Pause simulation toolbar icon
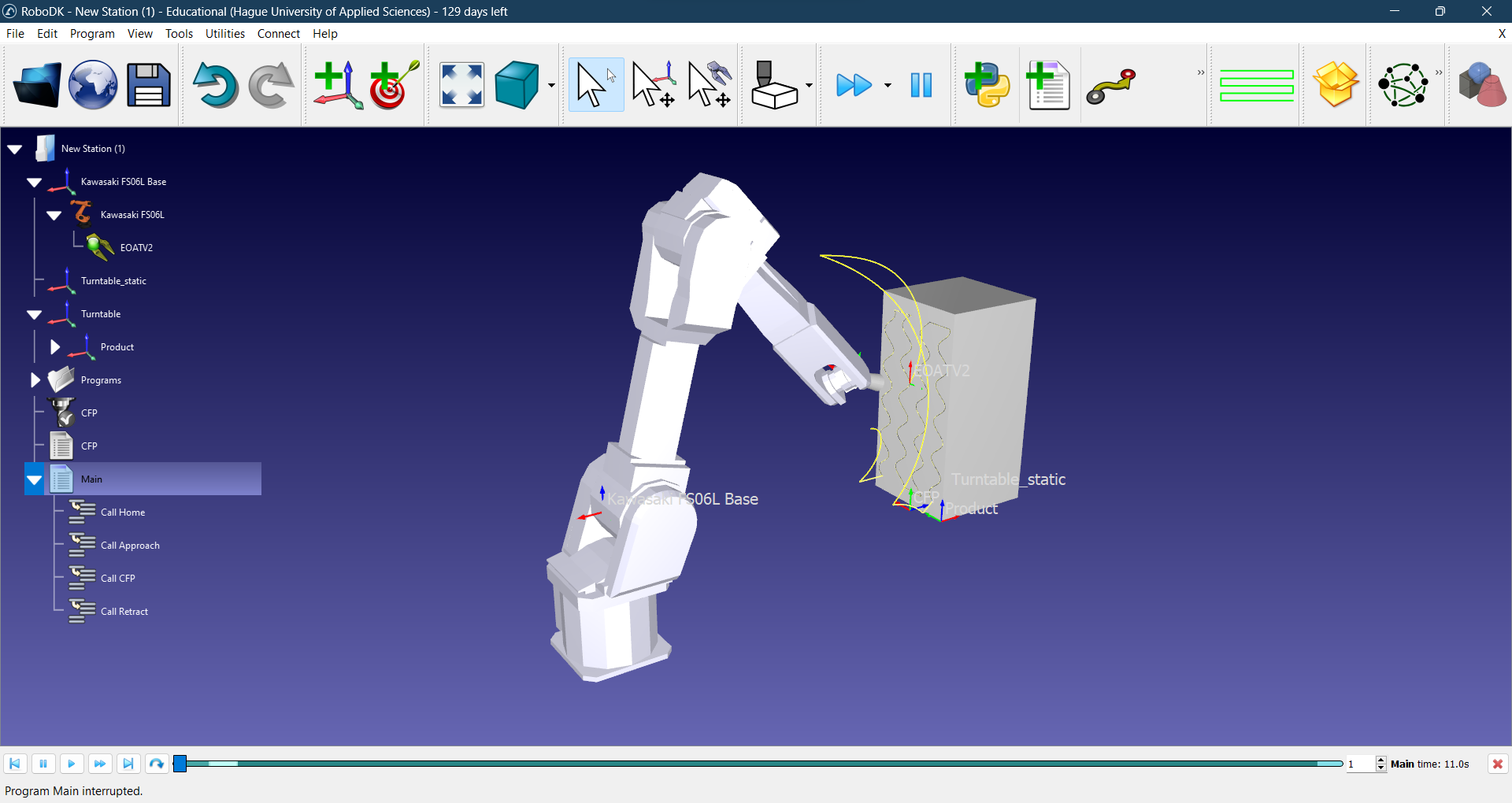Viewport: 1512px width, 803px height. click(921, 85)
